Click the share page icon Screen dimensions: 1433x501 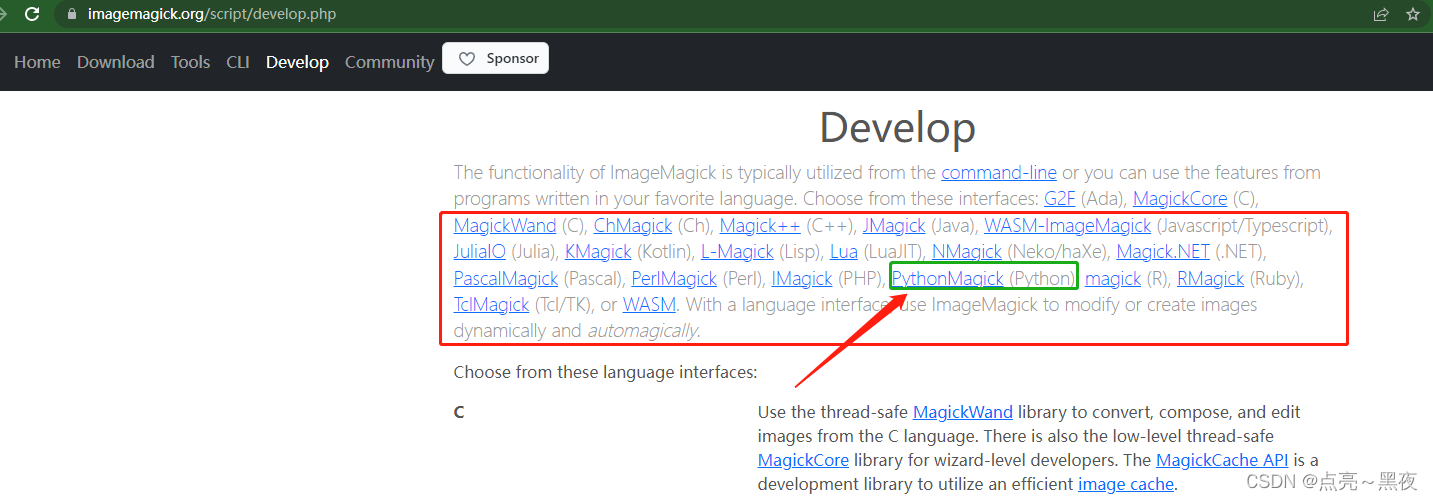click(1381, 14)
